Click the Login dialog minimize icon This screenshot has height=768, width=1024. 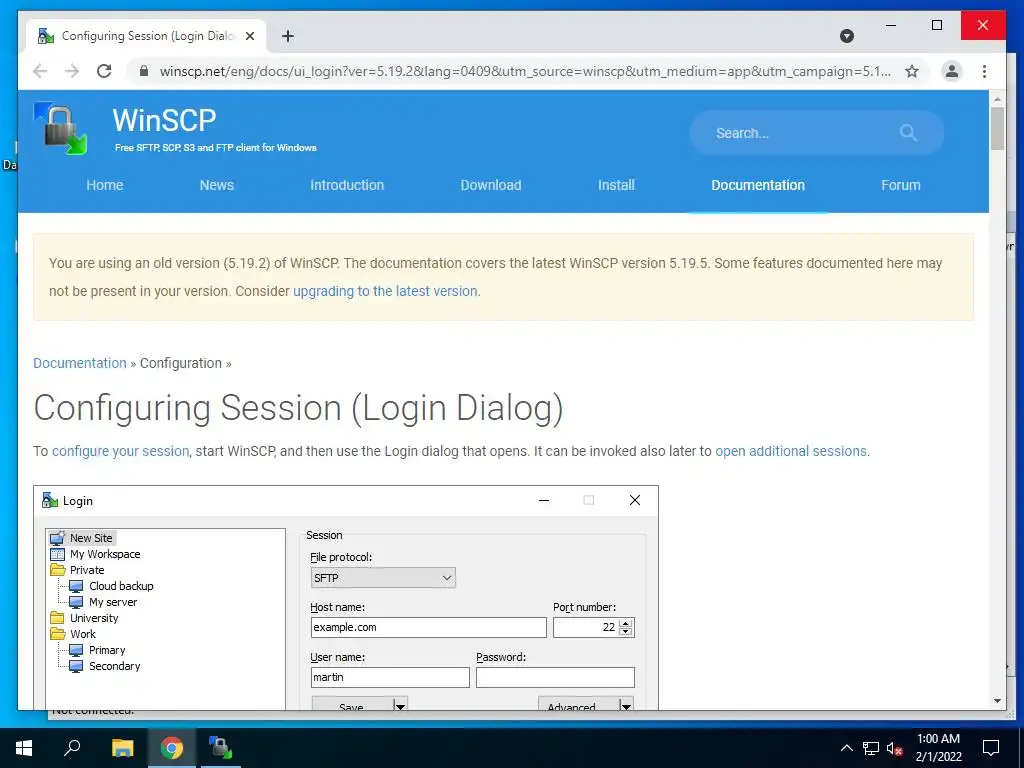(543, 500)
